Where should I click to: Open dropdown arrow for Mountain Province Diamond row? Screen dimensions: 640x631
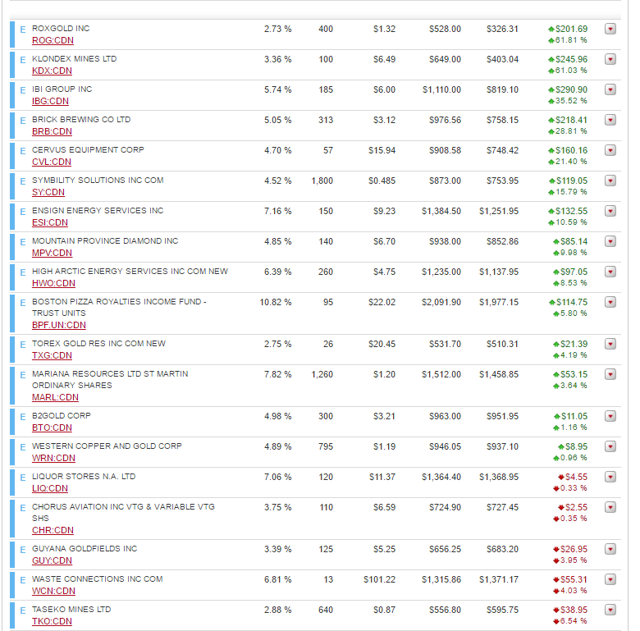(x=610, y=241)
